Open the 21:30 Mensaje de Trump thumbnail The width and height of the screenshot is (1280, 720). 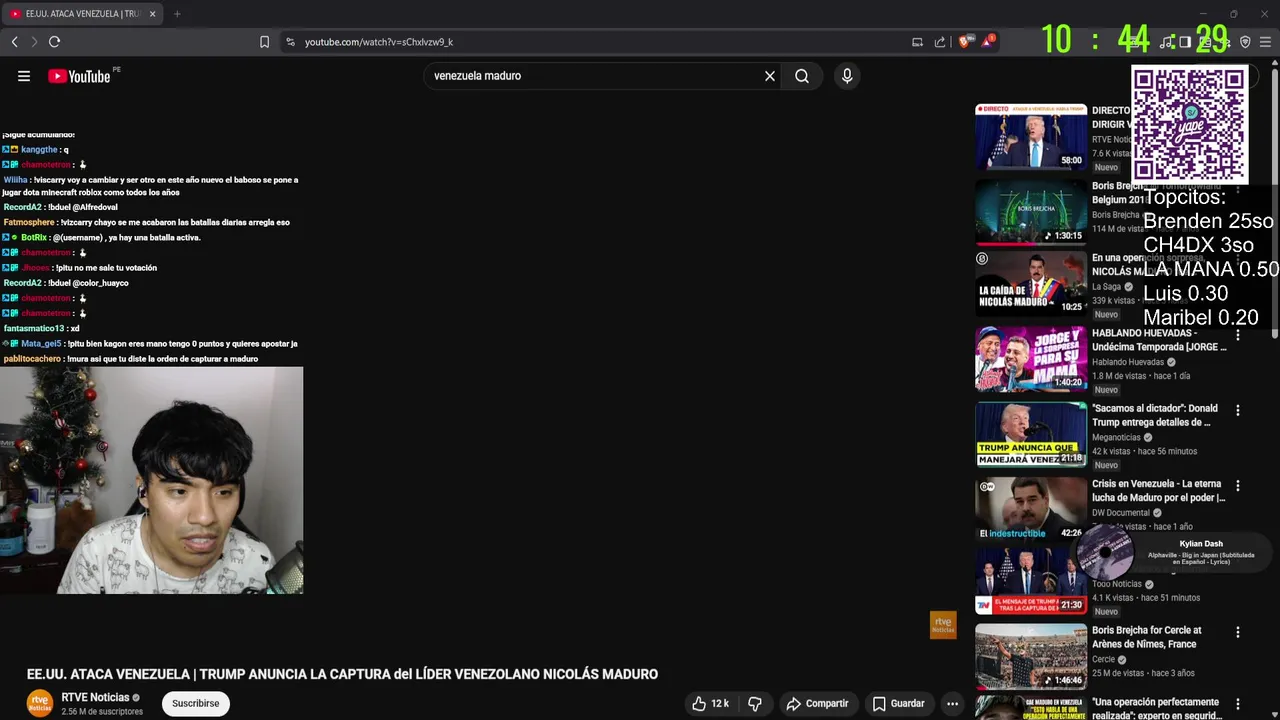point(1031,581)
